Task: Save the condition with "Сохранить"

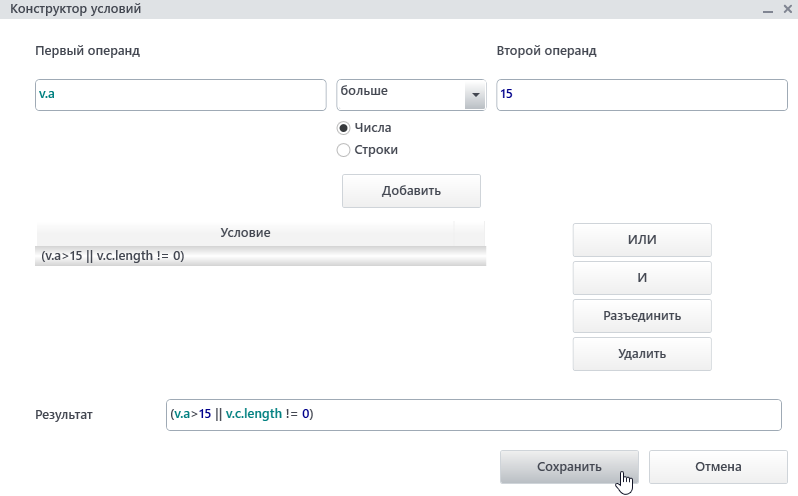Action: click(x=569, y=466)
